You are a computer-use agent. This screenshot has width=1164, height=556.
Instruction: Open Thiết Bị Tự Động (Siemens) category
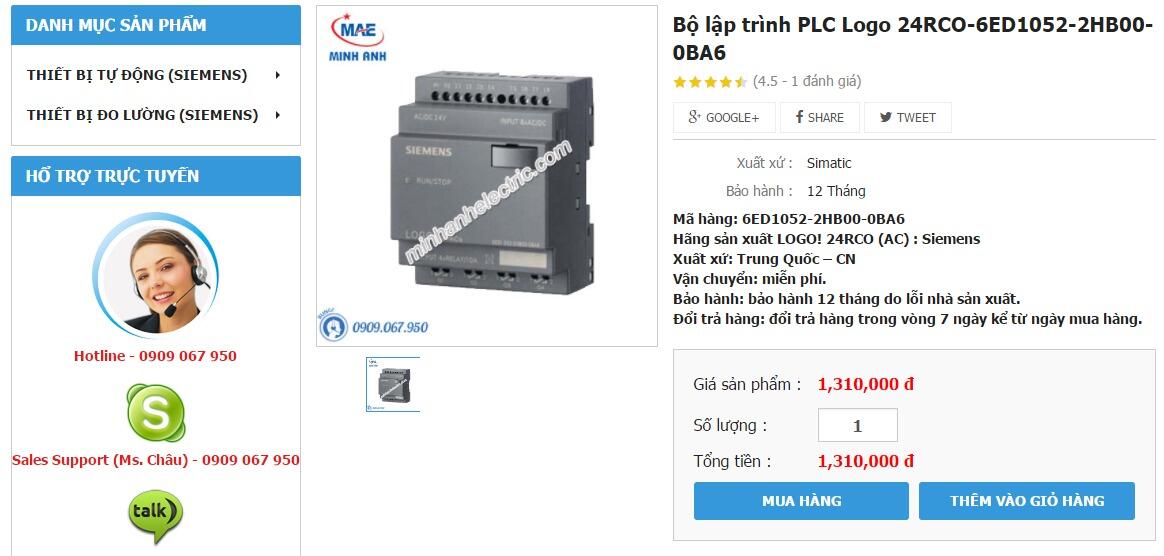click(137, 75)
